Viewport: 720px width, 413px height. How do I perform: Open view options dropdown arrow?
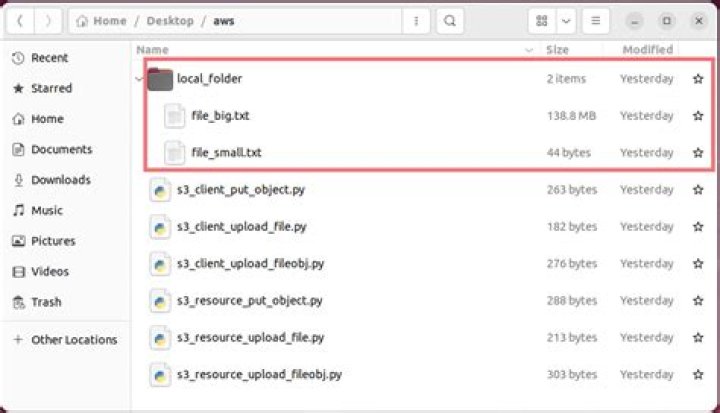pyautogui.click(x=567, y=21)
